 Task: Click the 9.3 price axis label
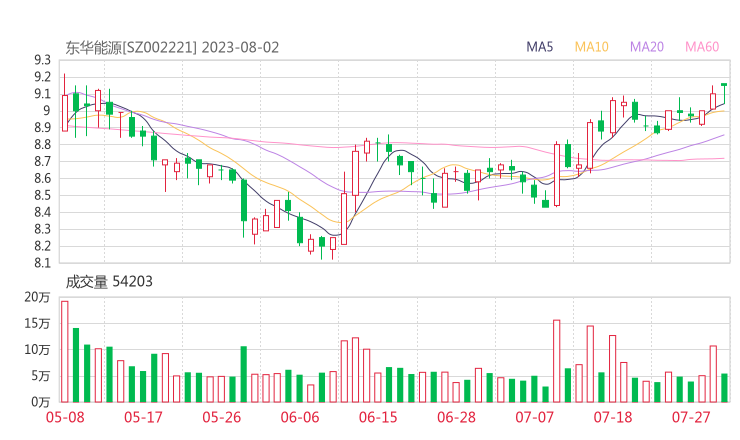(x=42, y=60)
